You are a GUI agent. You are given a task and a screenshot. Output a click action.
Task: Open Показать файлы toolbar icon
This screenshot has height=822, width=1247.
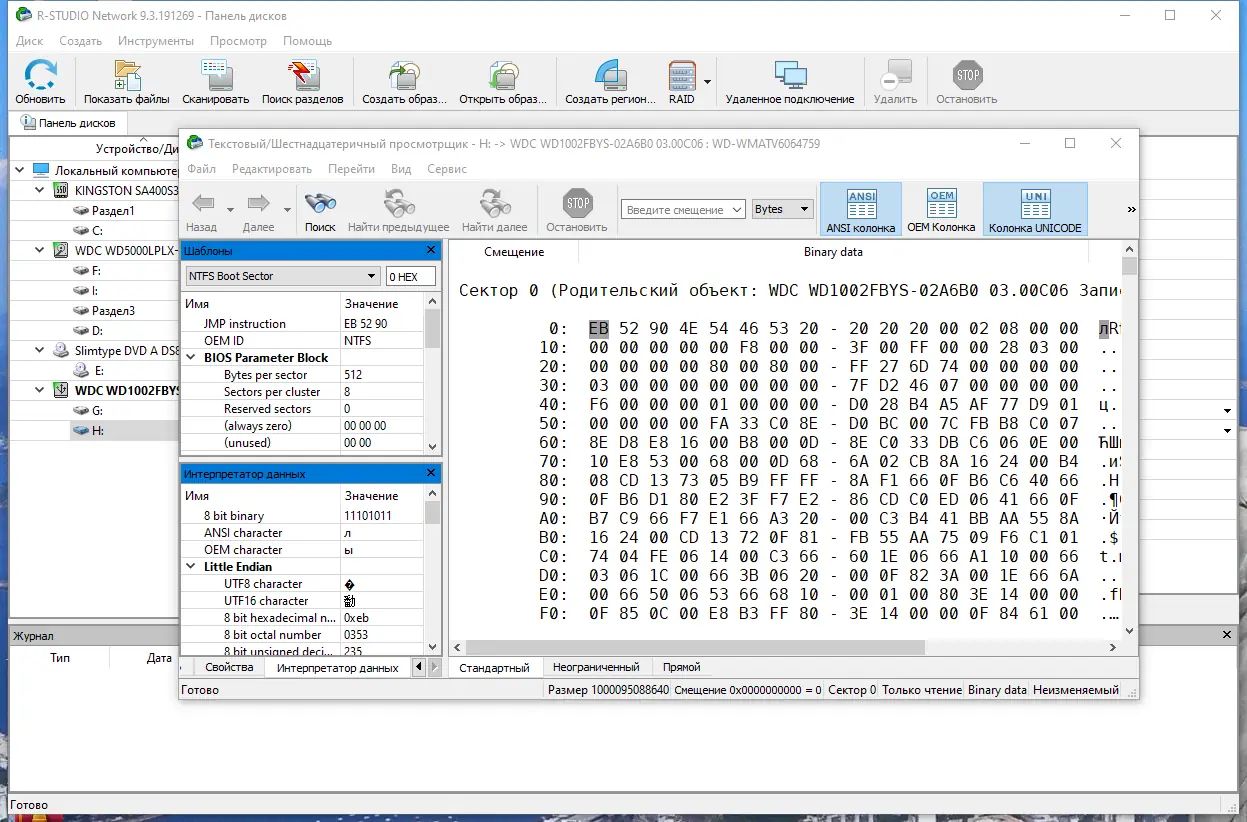[x=127, y=76]
